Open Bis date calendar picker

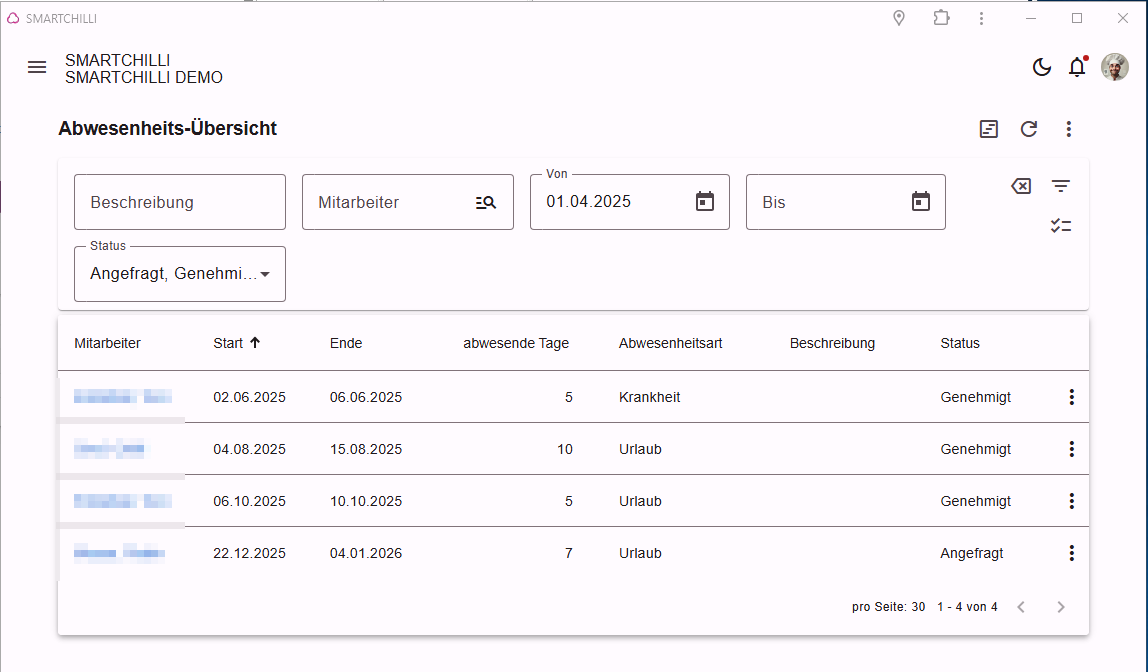(x=920, y=201)
